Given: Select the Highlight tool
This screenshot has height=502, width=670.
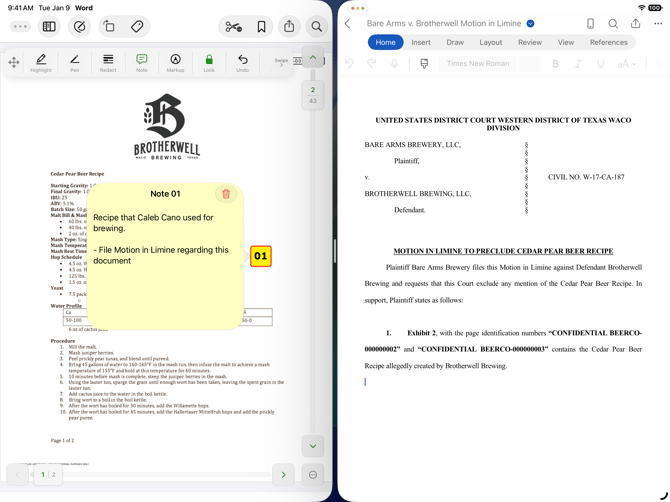Looking at the screenshot, I should [41, 63].
